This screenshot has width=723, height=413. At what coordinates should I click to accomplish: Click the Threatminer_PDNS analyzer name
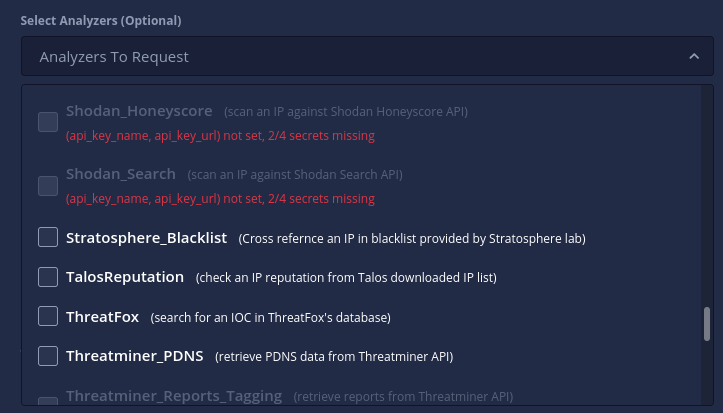click(135, 356)
